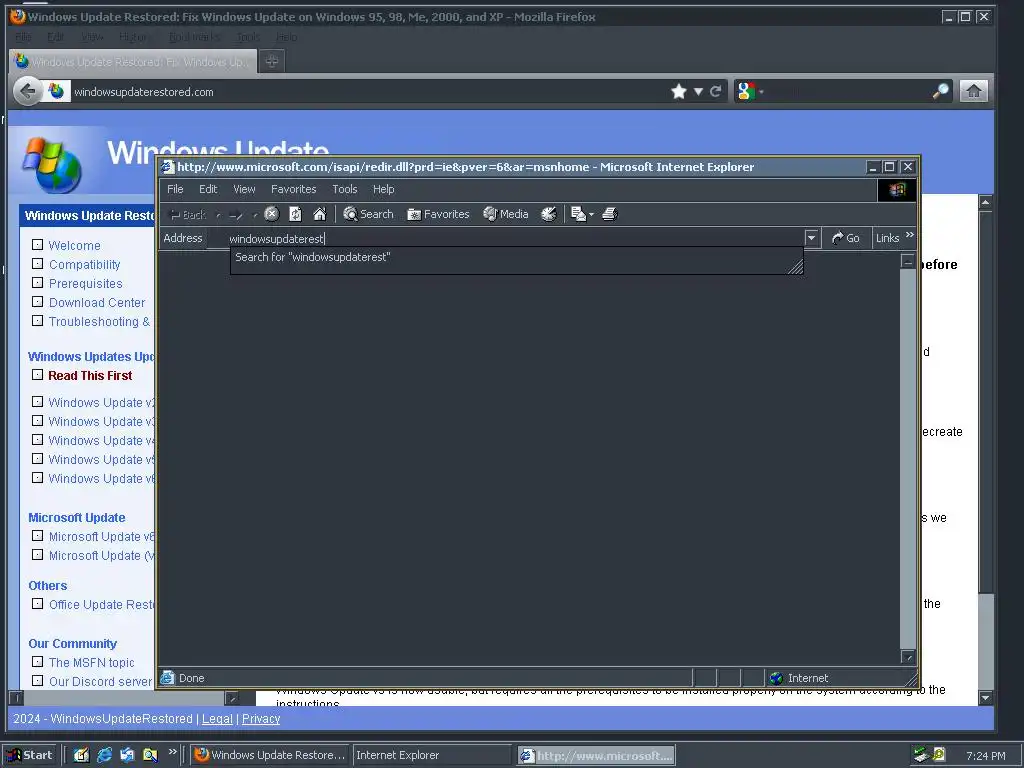Select the Windows Update Restored Firefox tab
The height and width of the screenshot is (768, 1024).
(133, 61)
